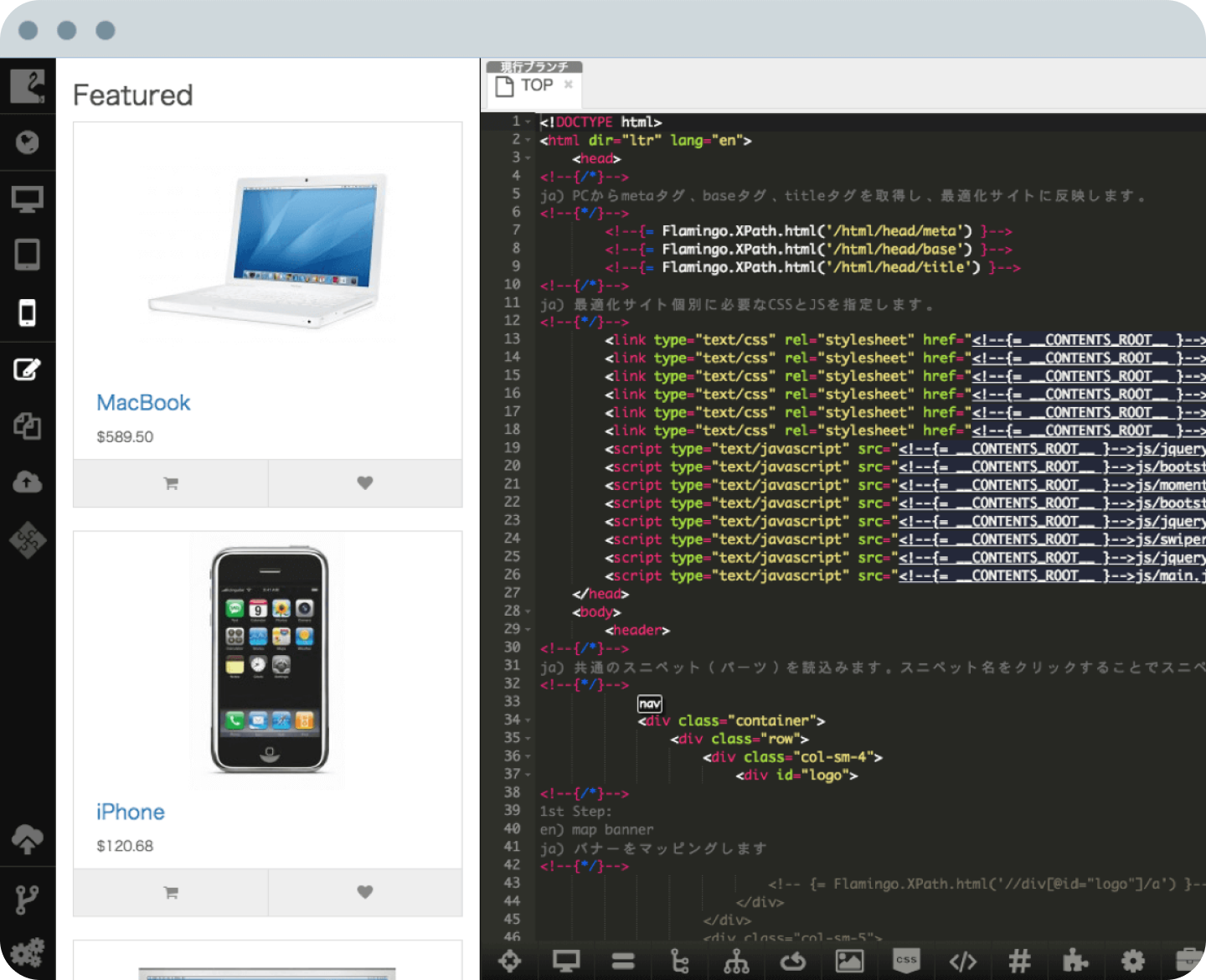
Task: Collapse code fold at line 28 body
Action: tap(528, 611)
